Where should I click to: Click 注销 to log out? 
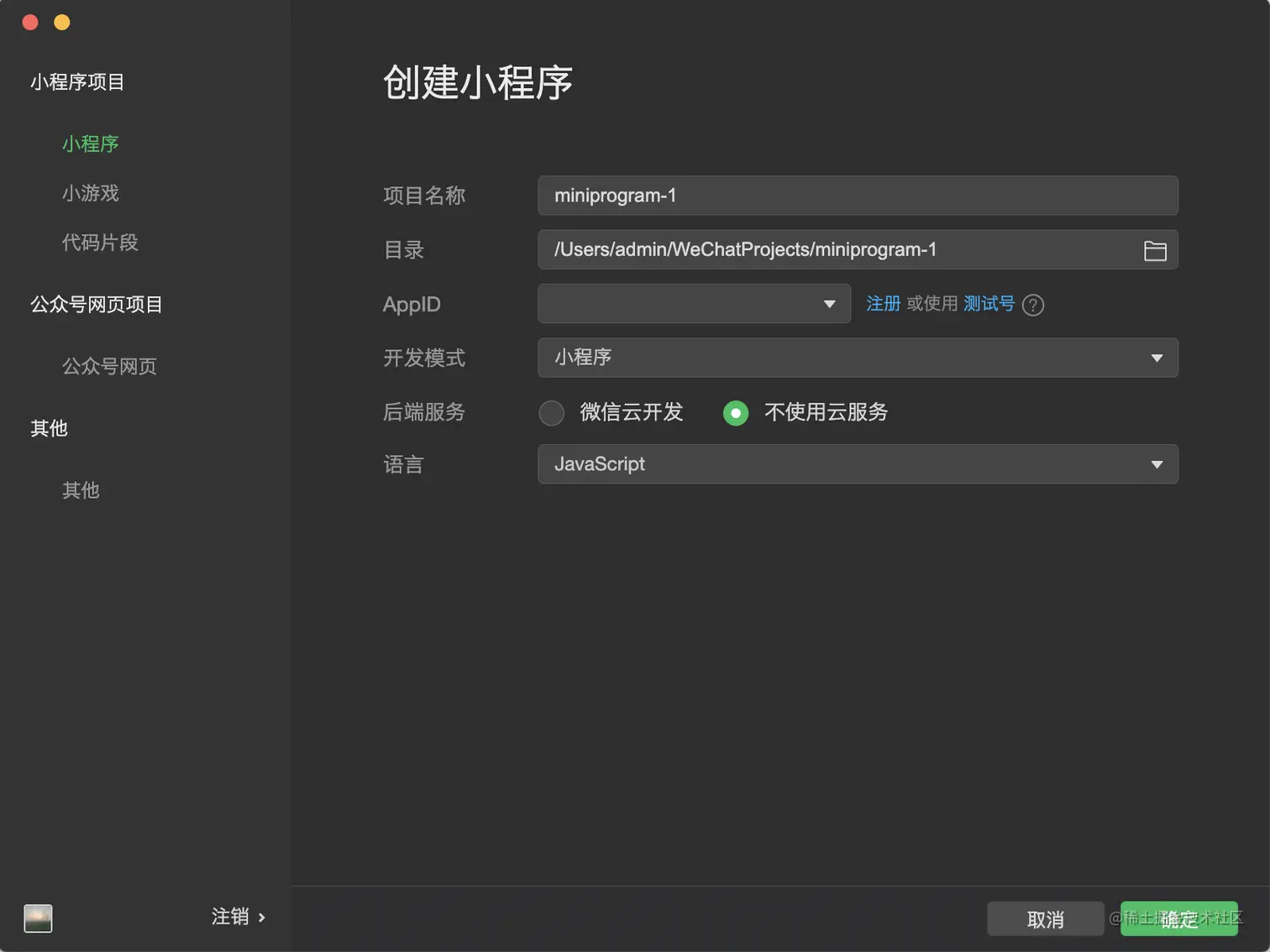[239, 917]
